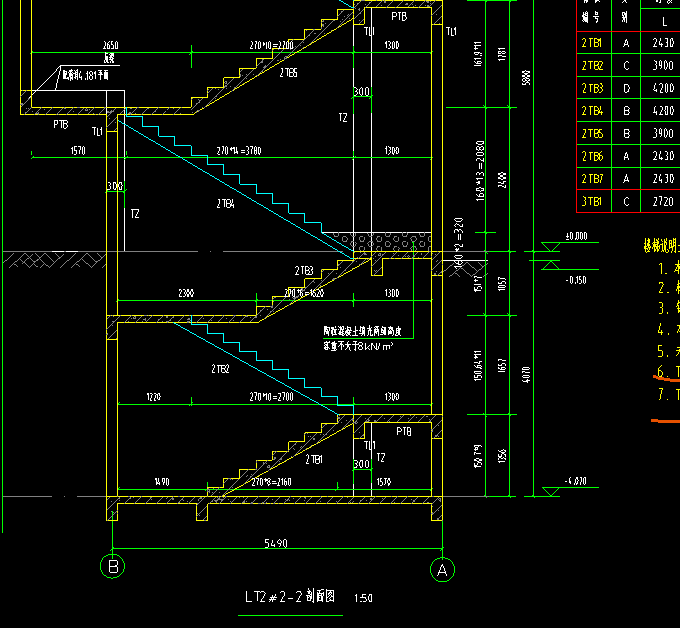Click the axis bubble labeled A

coord(442,569)
